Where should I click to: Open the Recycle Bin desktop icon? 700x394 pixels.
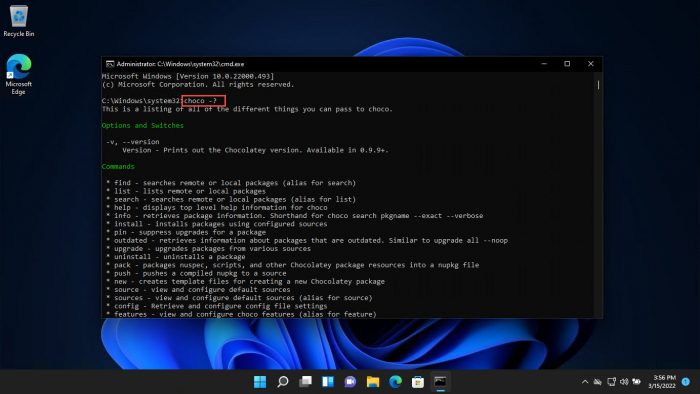18,21
